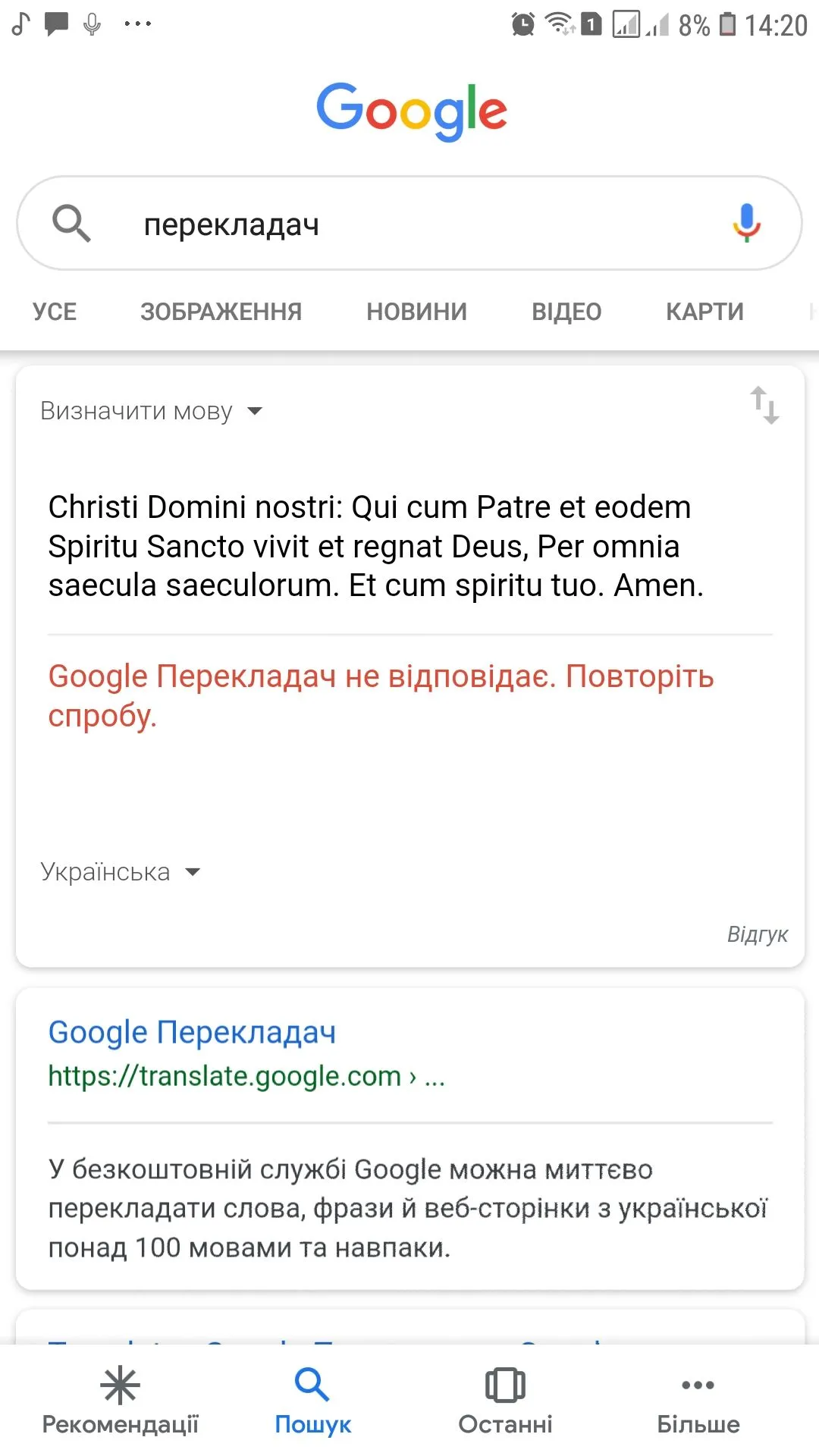Swap translation languages with the arrows icon
Viewport: 819px width, 1456px height.
click(x=764, y=406)
